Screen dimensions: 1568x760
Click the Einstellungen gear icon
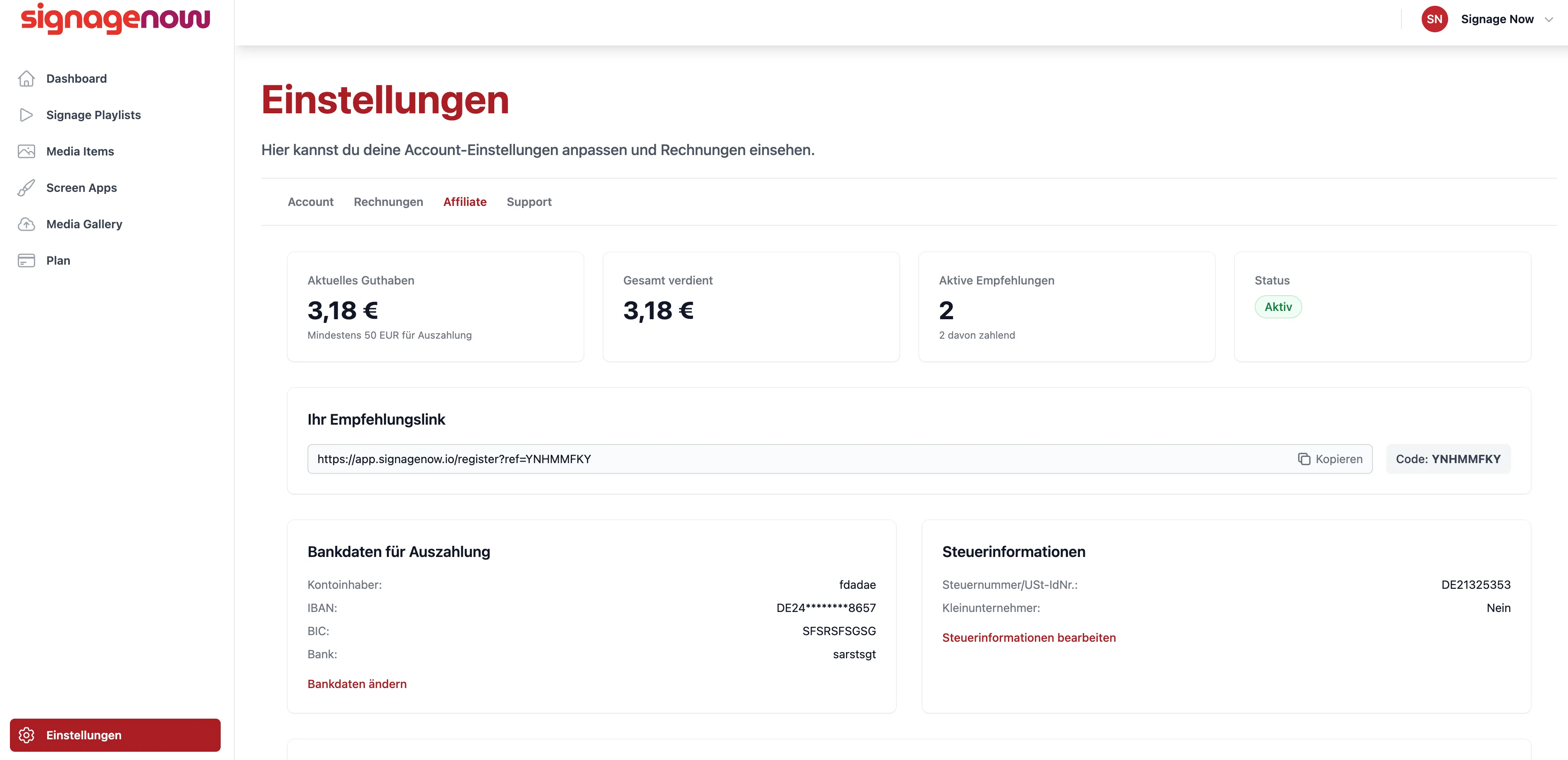(26, 735)
